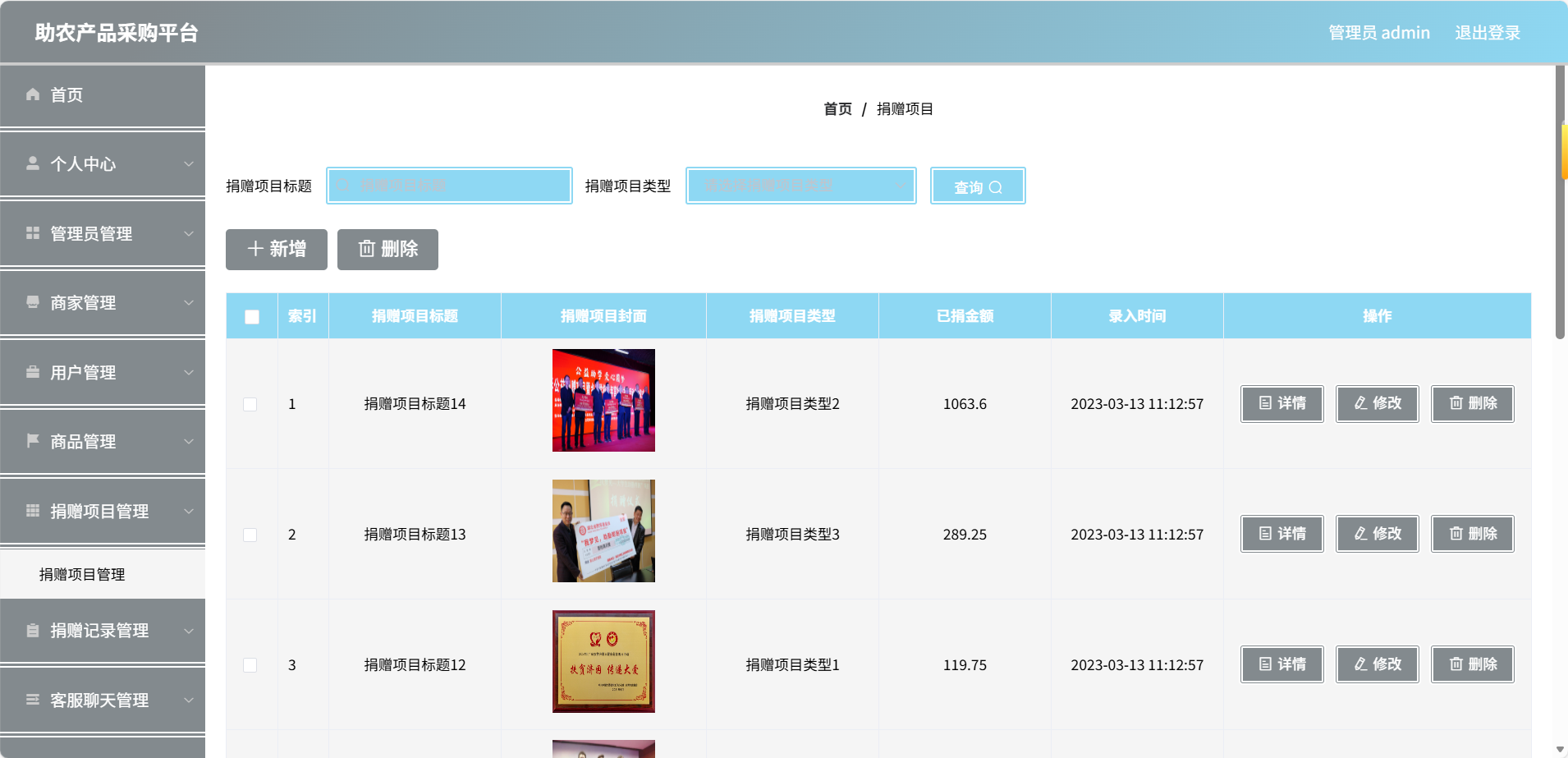This screenshot has width=1568, height=758.
Task: Expand the 捐赠记录管理 menu chevron
Action: pyautogui.click(x=189, y=631)
